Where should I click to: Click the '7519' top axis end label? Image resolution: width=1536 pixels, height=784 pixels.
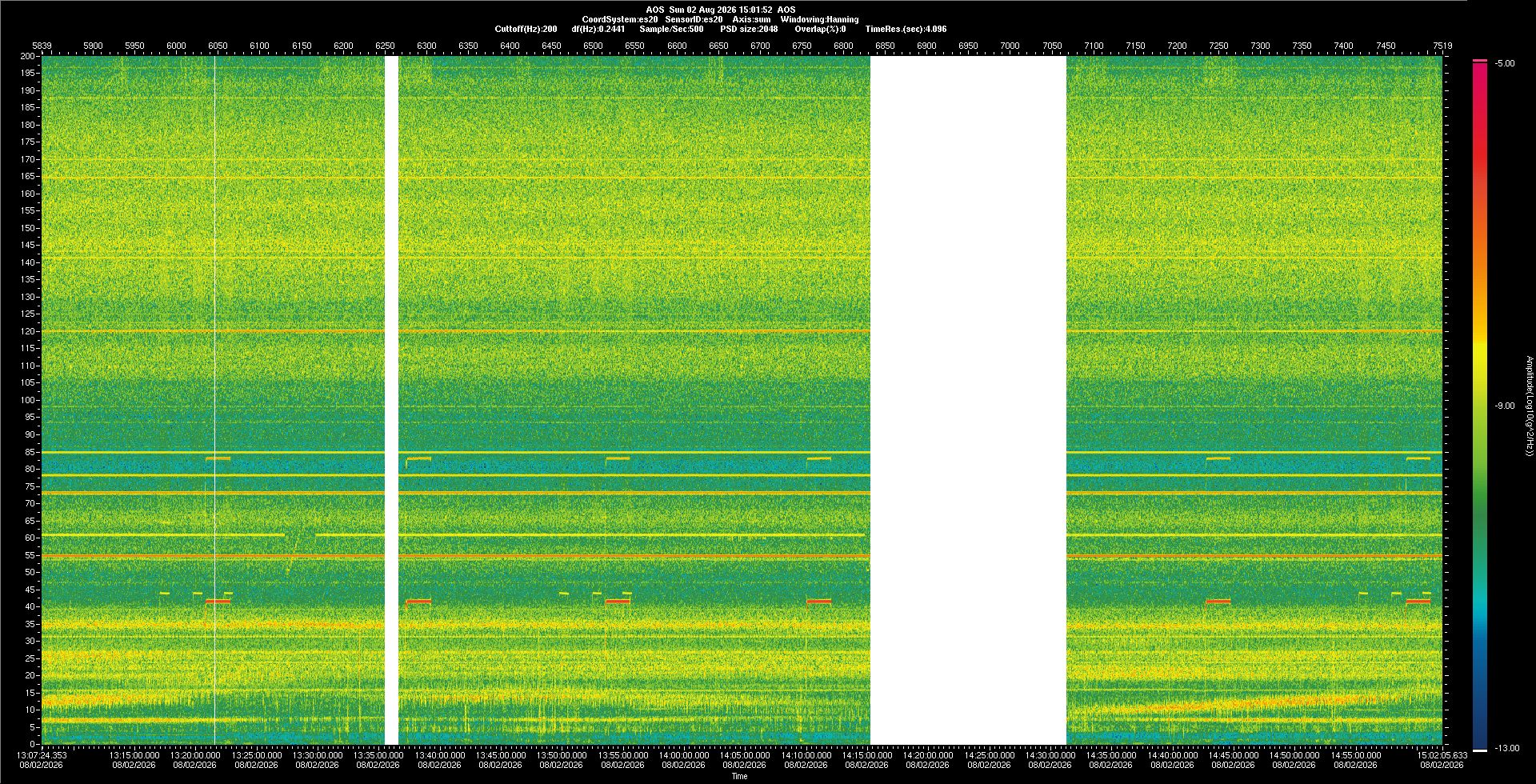coord(1442,46)
